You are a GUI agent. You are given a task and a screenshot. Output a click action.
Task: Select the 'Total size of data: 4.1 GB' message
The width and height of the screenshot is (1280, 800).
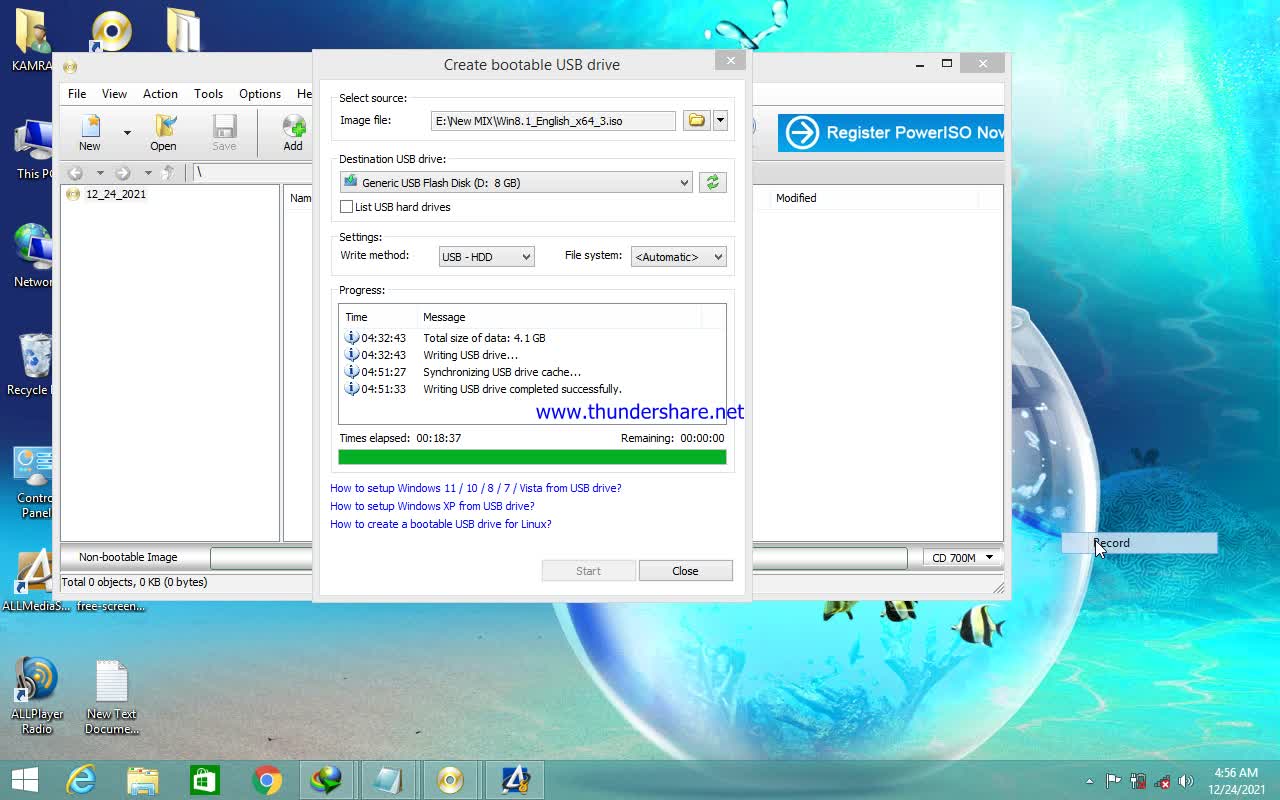(x=484, y=338)
